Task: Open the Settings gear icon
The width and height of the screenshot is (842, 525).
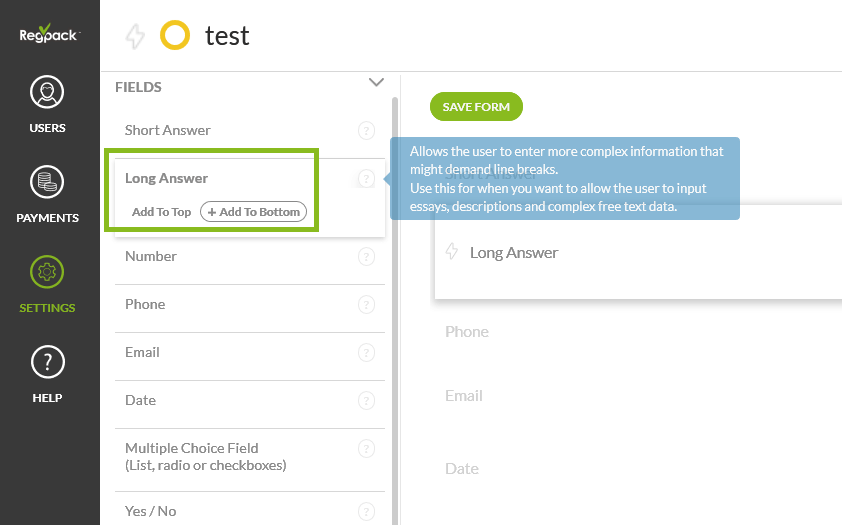Action: click(47, 273)
